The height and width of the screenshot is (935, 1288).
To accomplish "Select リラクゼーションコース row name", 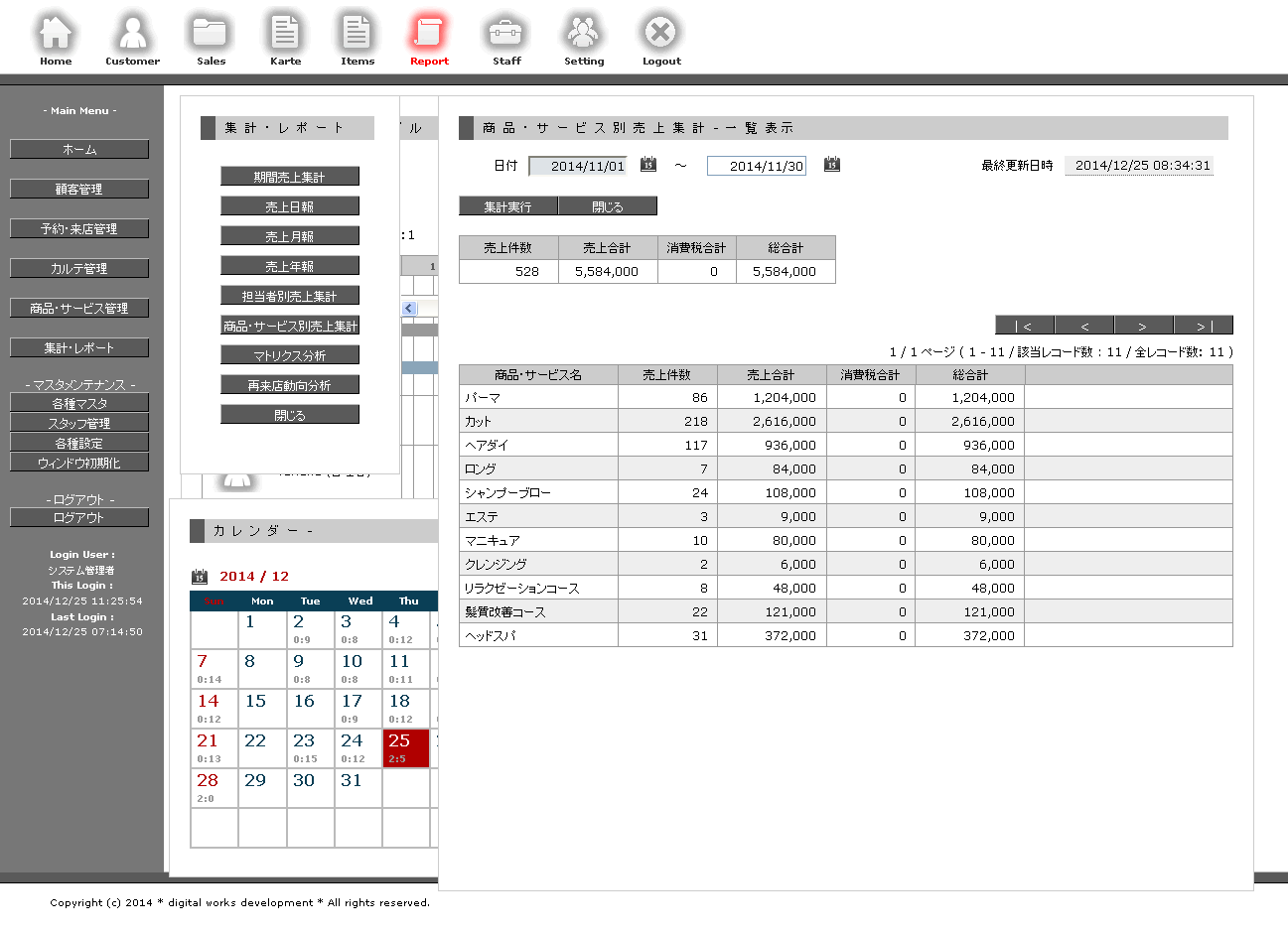I will [x=522, y=589].
